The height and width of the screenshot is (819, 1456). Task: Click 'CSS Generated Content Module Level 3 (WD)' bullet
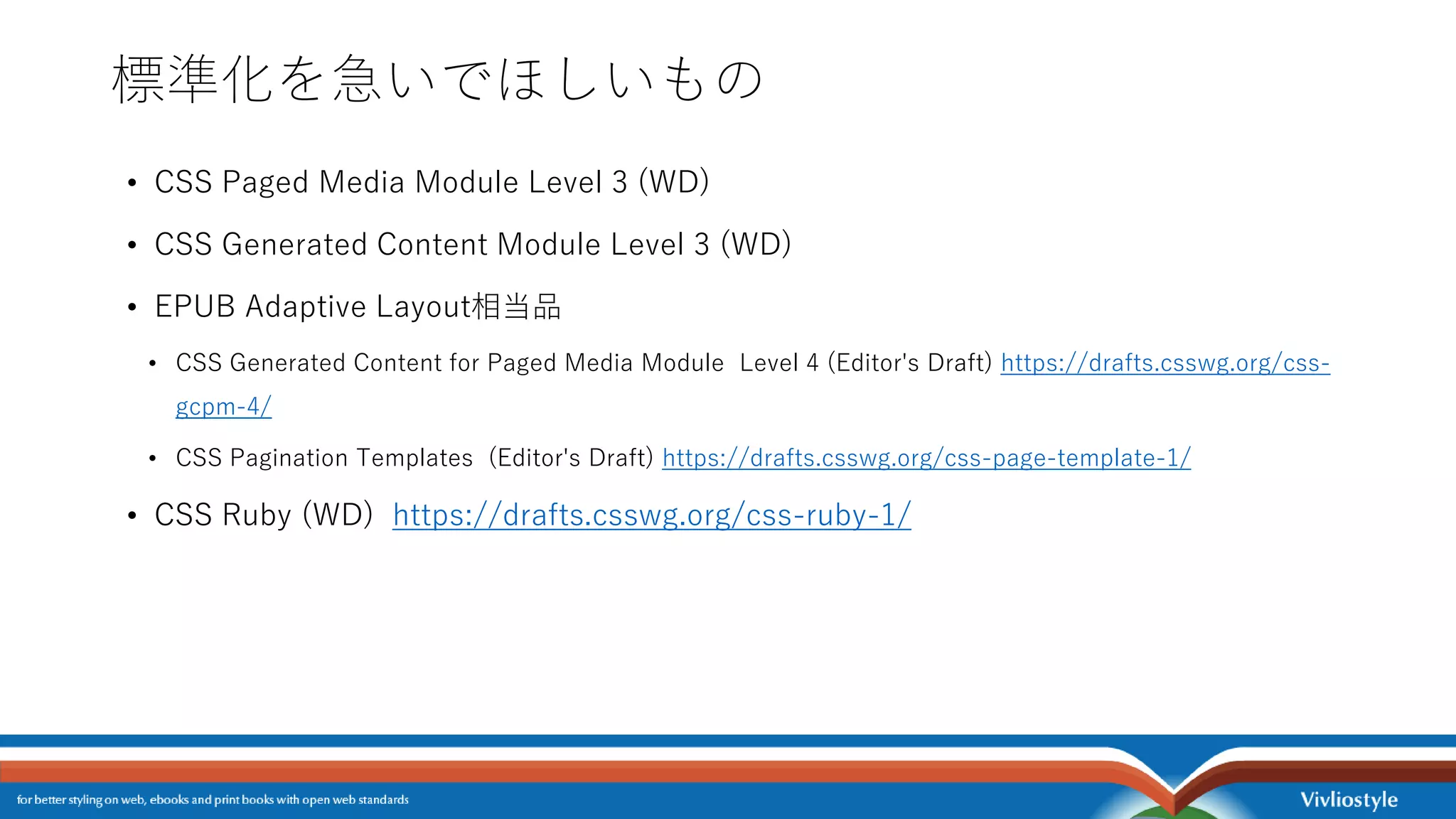pos(473,245)
